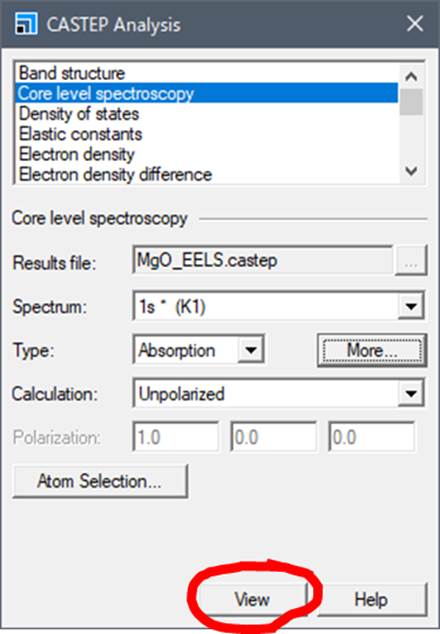440x634 pixels.
Task: Open Results file browse ellipsis button
Action: (410, 261)
